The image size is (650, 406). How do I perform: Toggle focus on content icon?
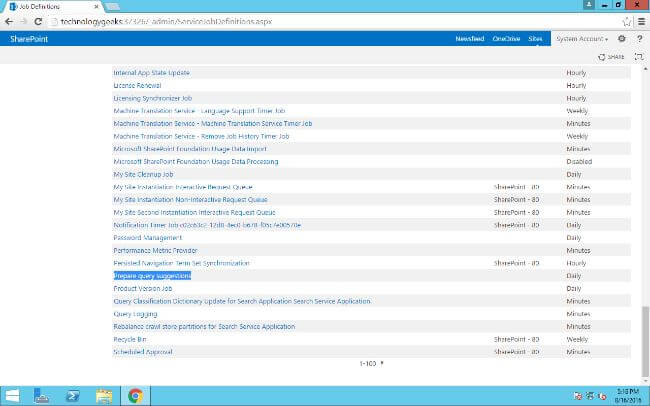[639, 57]
